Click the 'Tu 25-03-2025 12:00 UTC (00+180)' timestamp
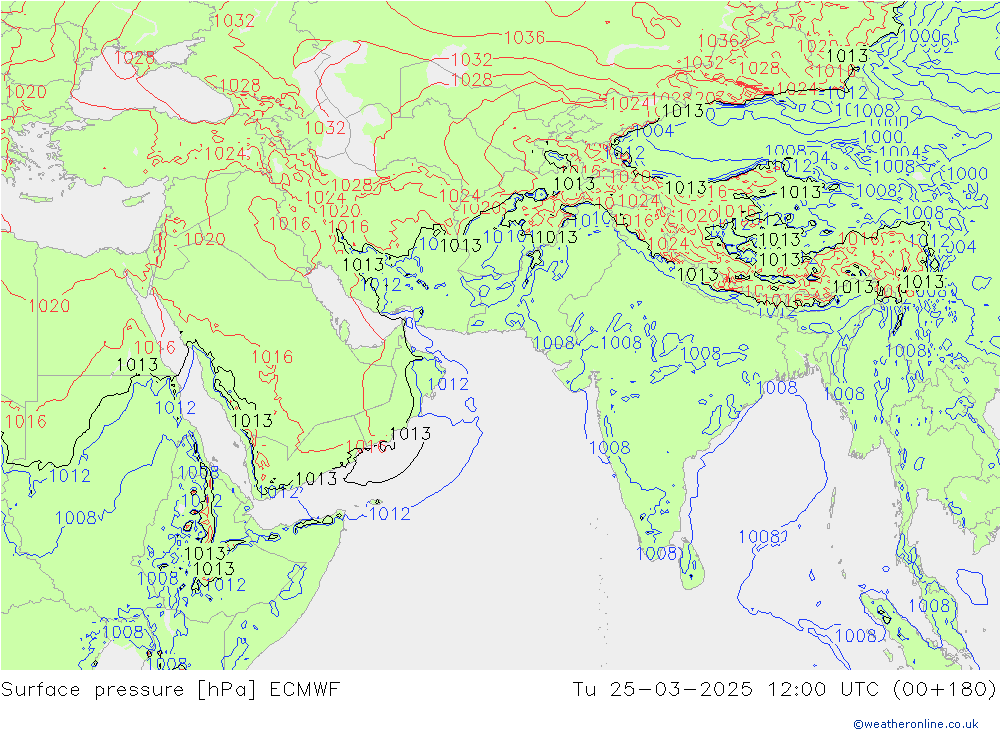The image size is (1000, 733). click(784, 690)
